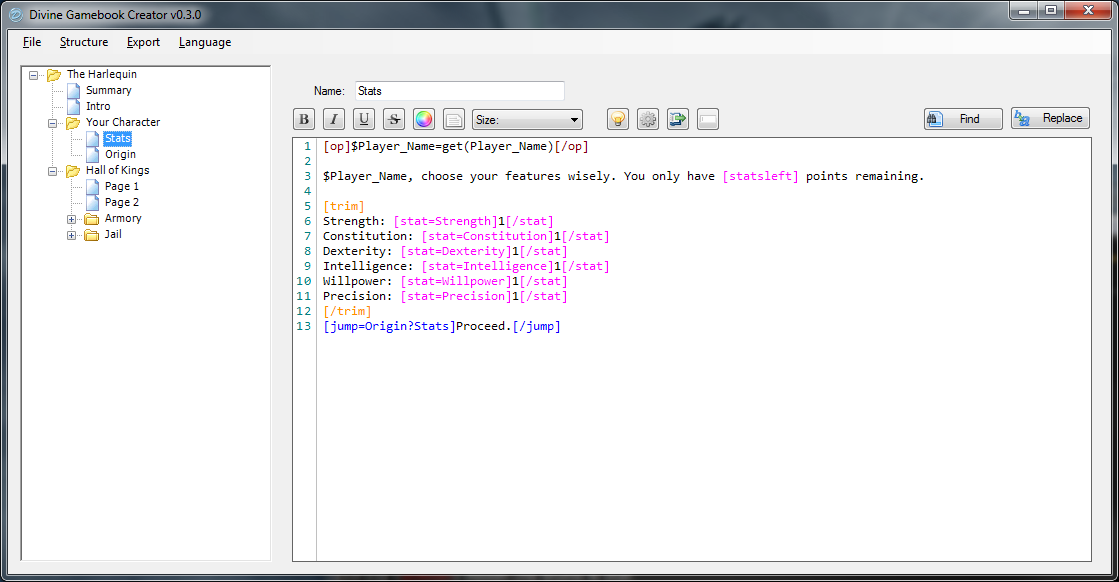This screenshot has height=582, width=1119.
Task: Select the Summary page in tree
Action: (108, 91)
